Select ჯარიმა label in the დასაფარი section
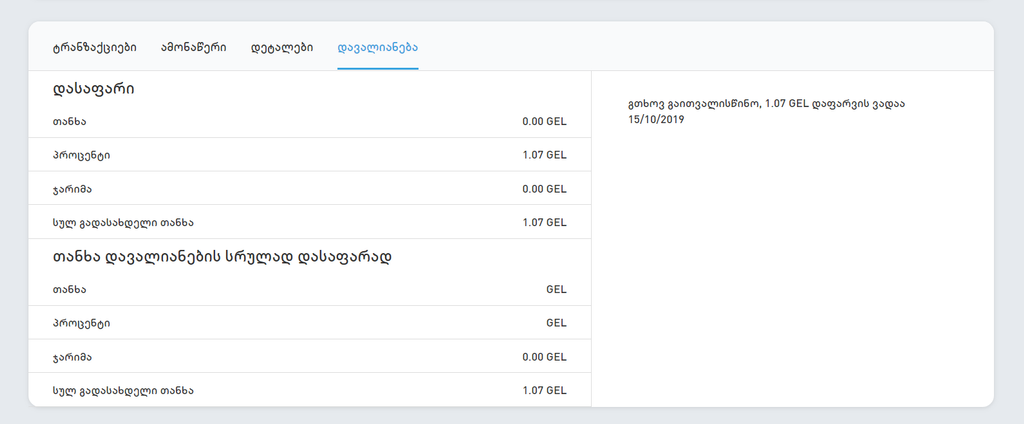This screenshot has height=424, width=1024. coord(72,189)
